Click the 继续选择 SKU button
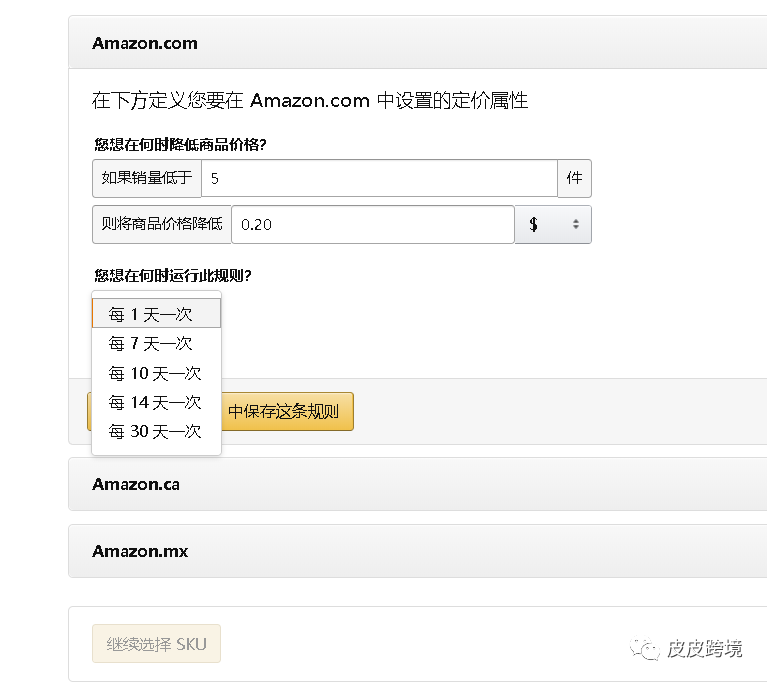Screen dimensions: 767x682 (x=157, y=644)
